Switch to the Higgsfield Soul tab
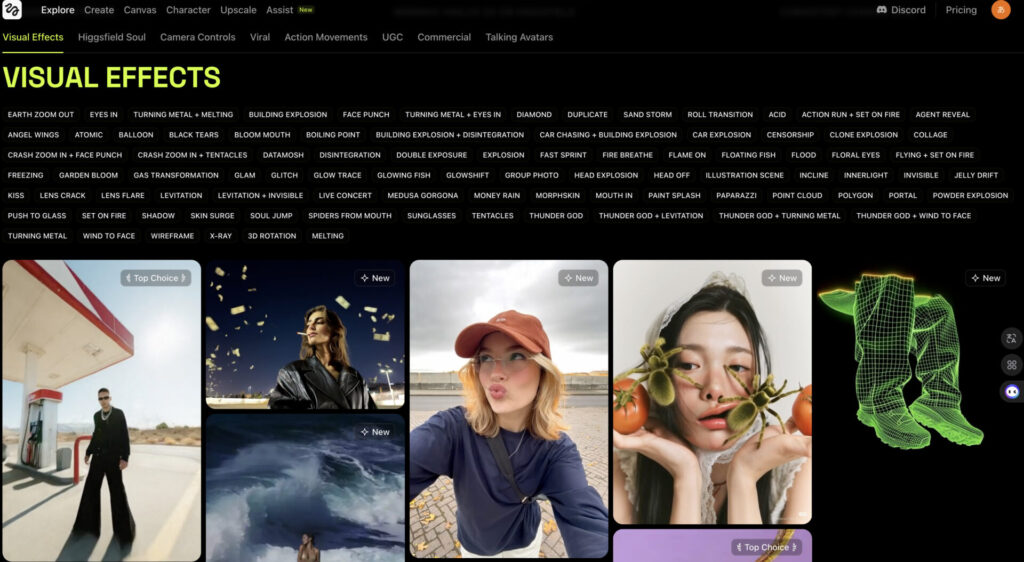 coord(112,37)
